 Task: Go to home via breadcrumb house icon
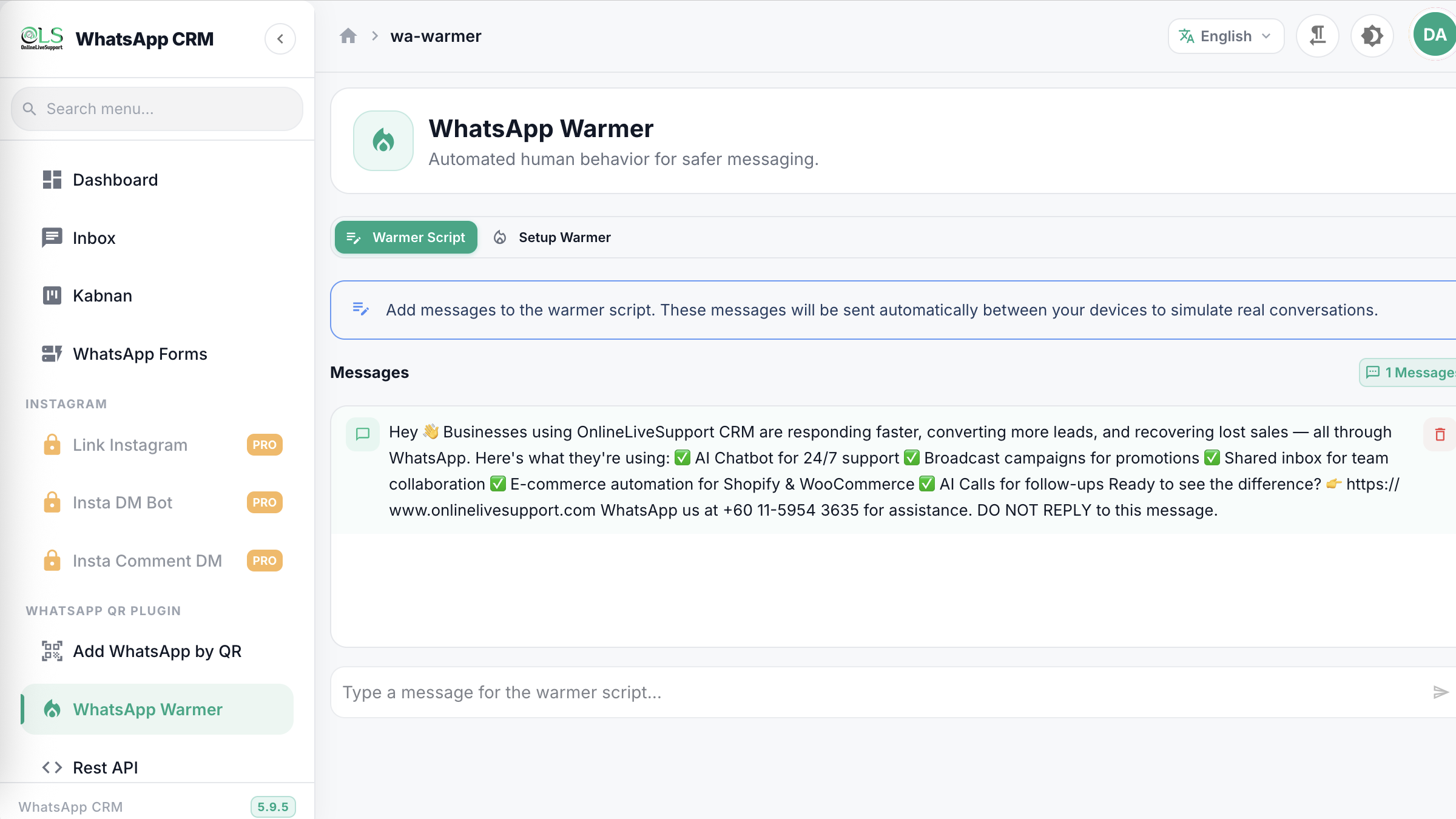[348, 36]
